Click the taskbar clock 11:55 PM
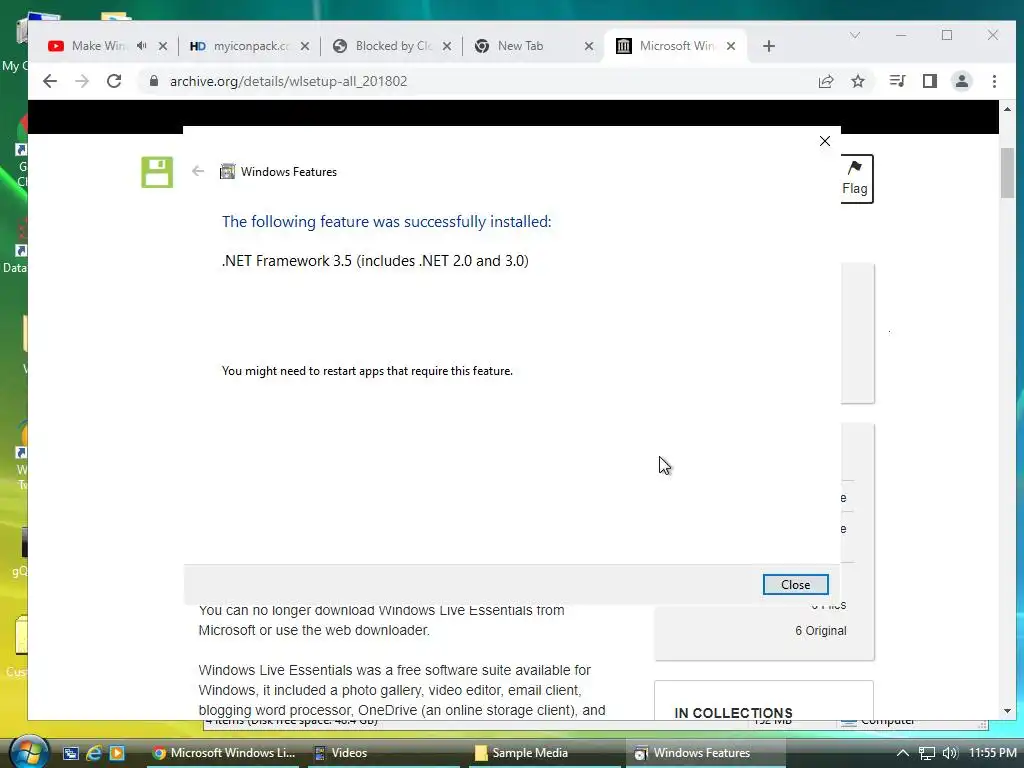 tap(993, 753)
